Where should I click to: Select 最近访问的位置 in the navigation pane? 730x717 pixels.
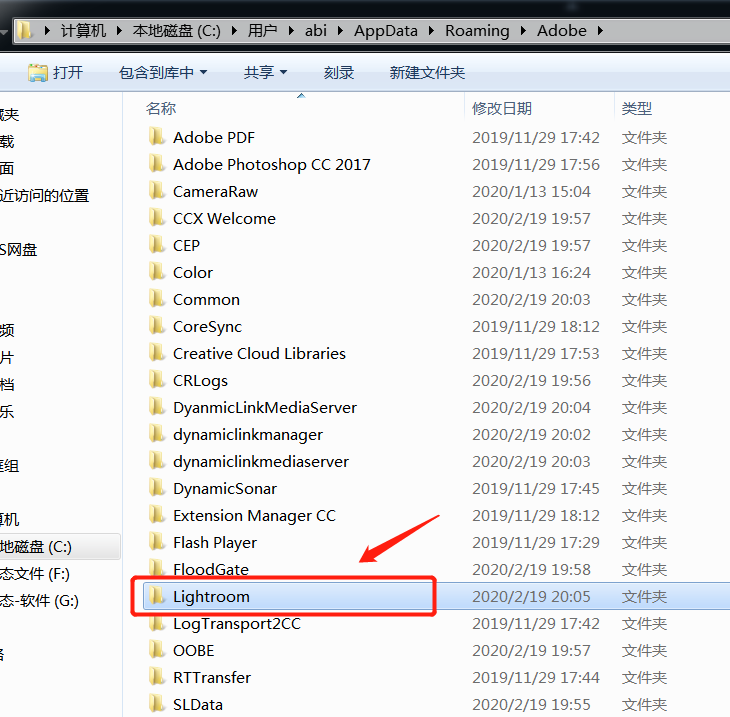(44, 196)
